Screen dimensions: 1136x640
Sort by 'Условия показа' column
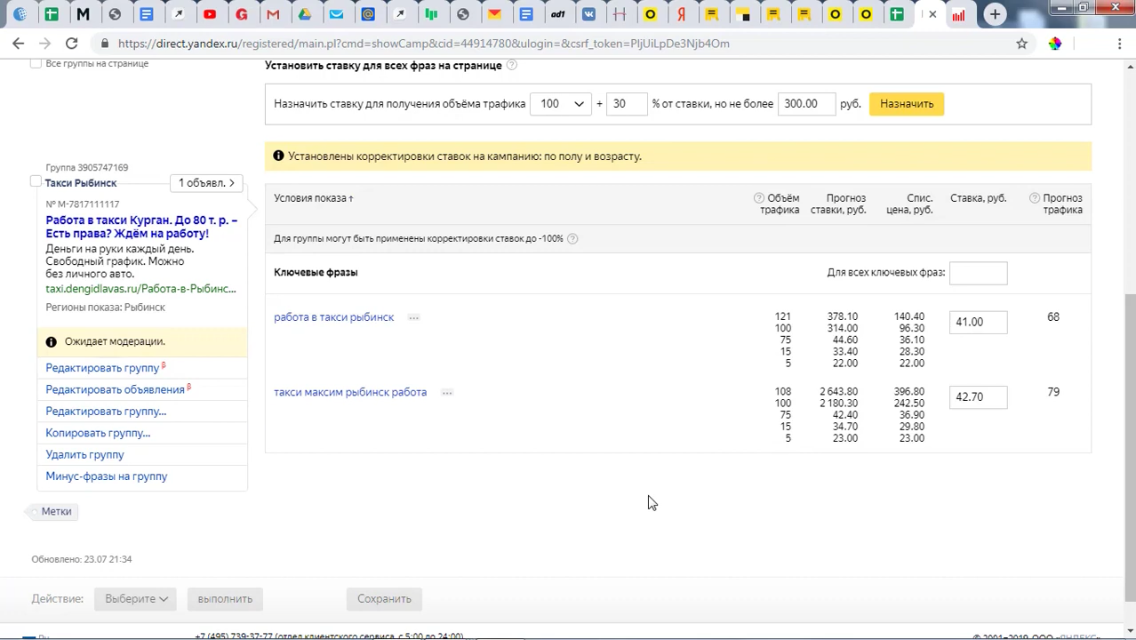point(314,198)
